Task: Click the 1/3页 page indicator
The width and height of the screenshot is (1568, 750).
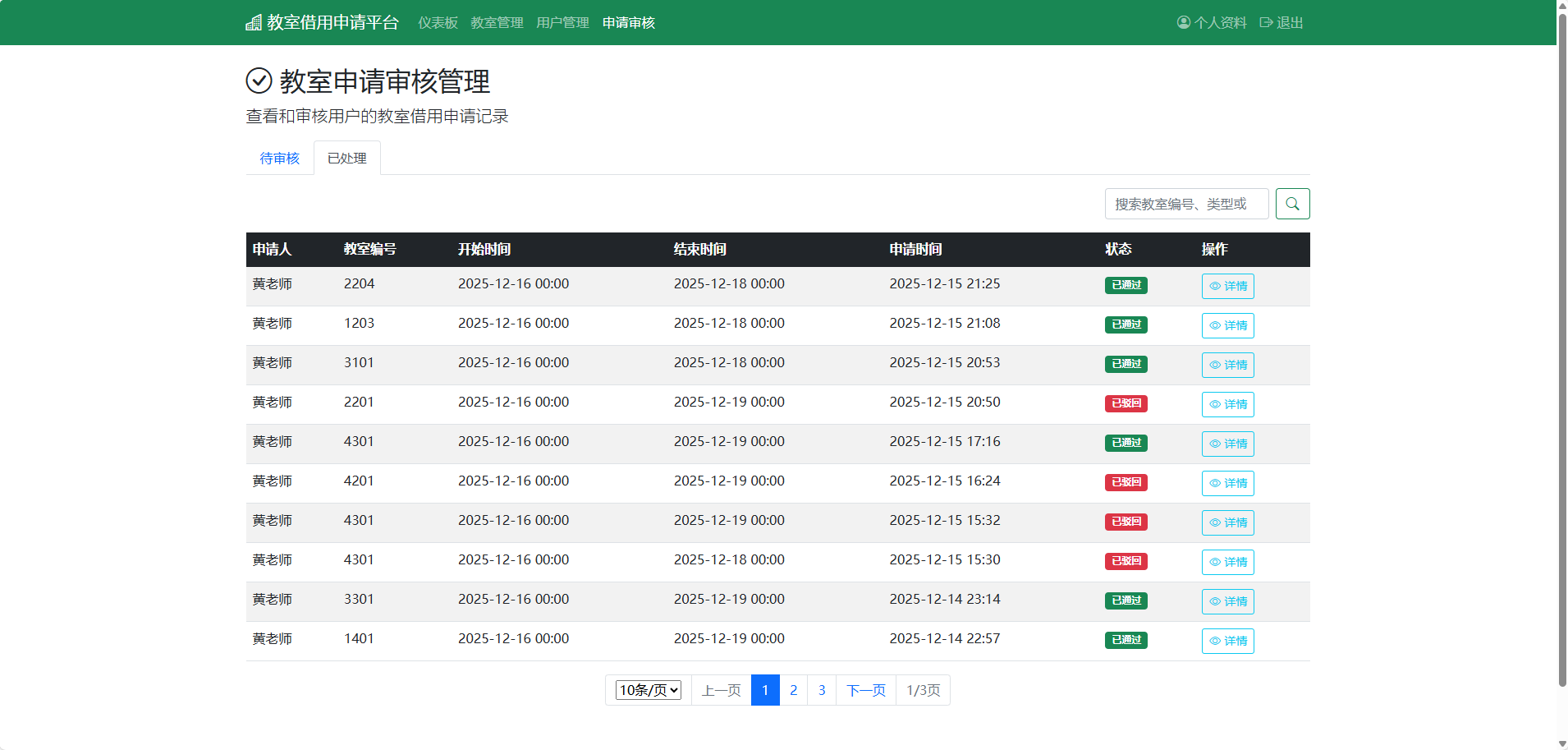Action: (x=924, y=690)
